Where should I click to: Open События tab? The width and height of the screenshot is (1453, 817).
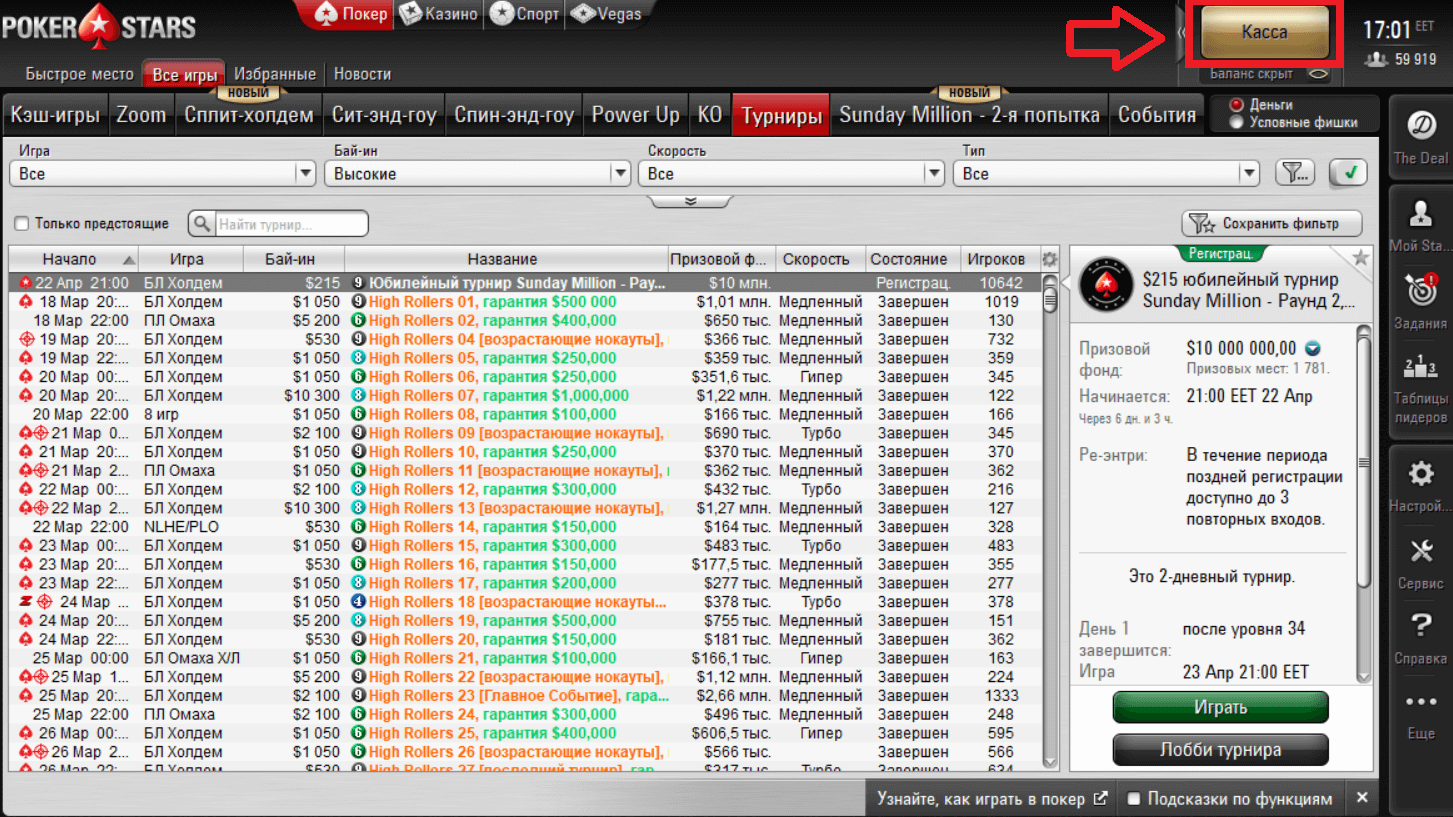1157,115
